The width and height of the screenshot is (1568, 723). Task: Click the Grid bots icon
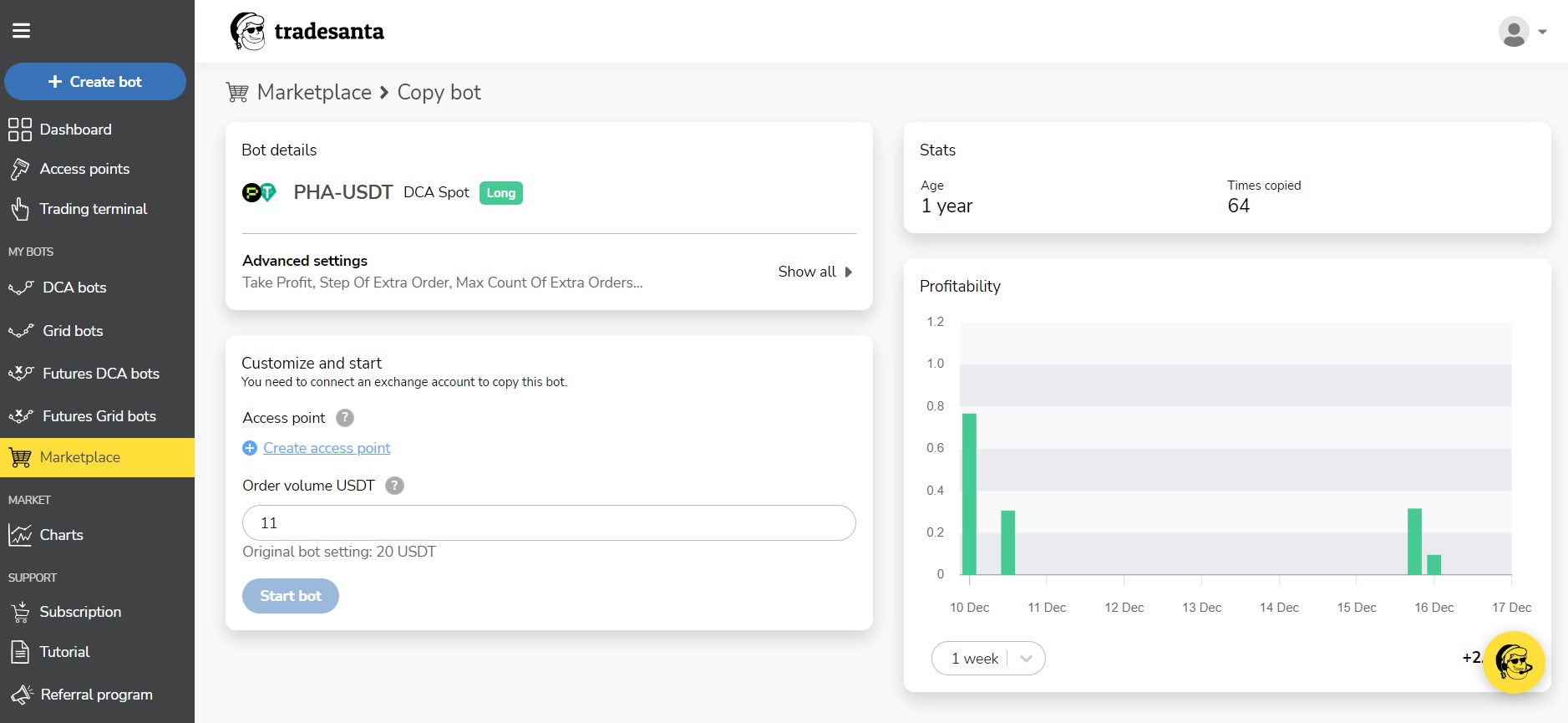pos(21,331)
